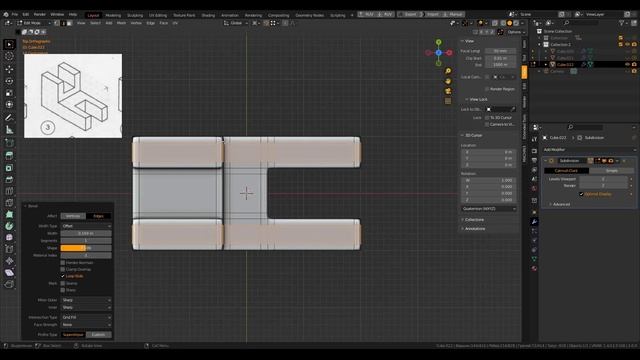
Task: Choose Custom profile type button
Action: pyautogui.click(x=98, y=335)
